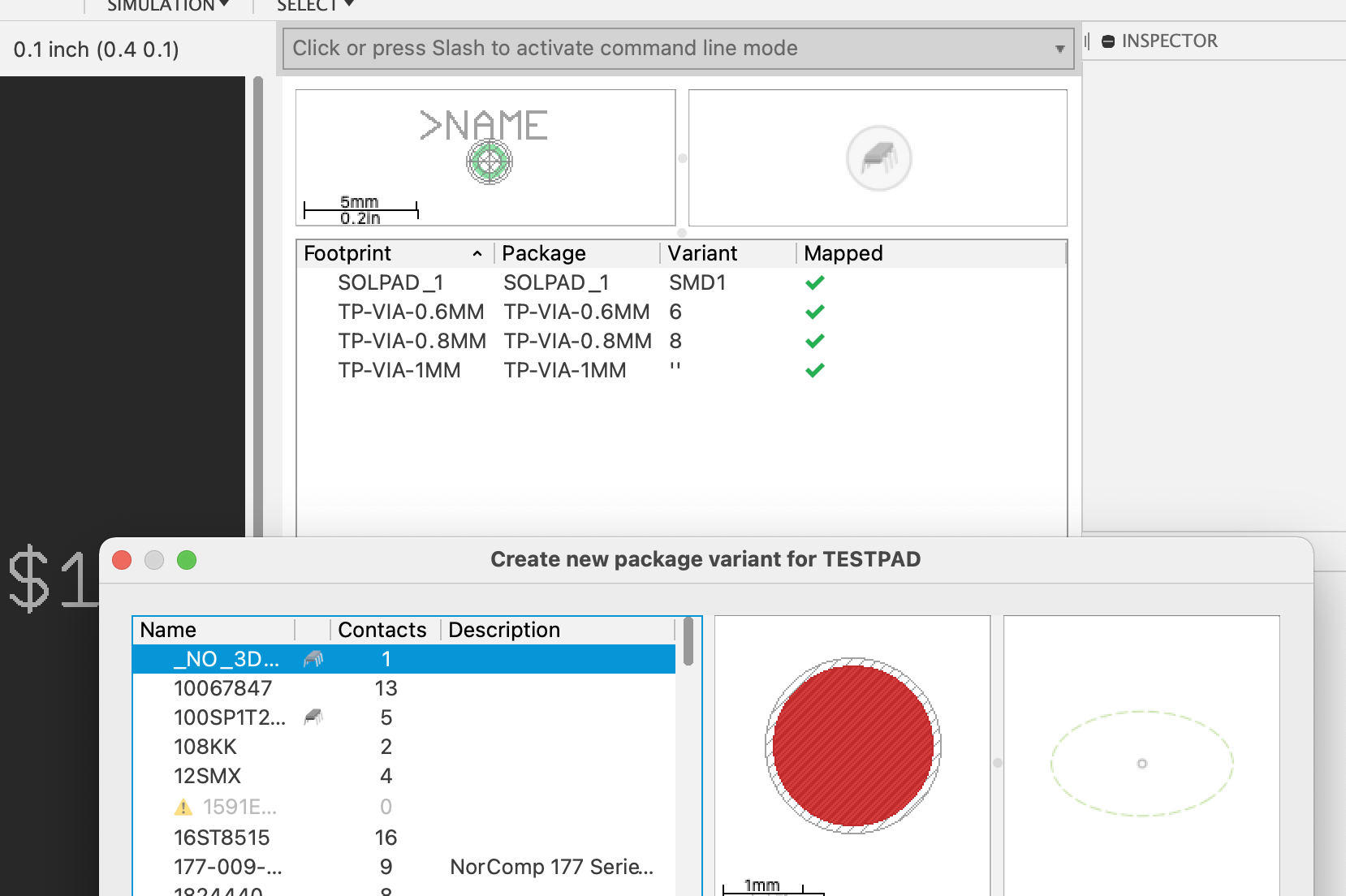This screenshot has width=1346, height=896.
Task: Click the sort chevron on the Footprint column
Action: [477, 253]
